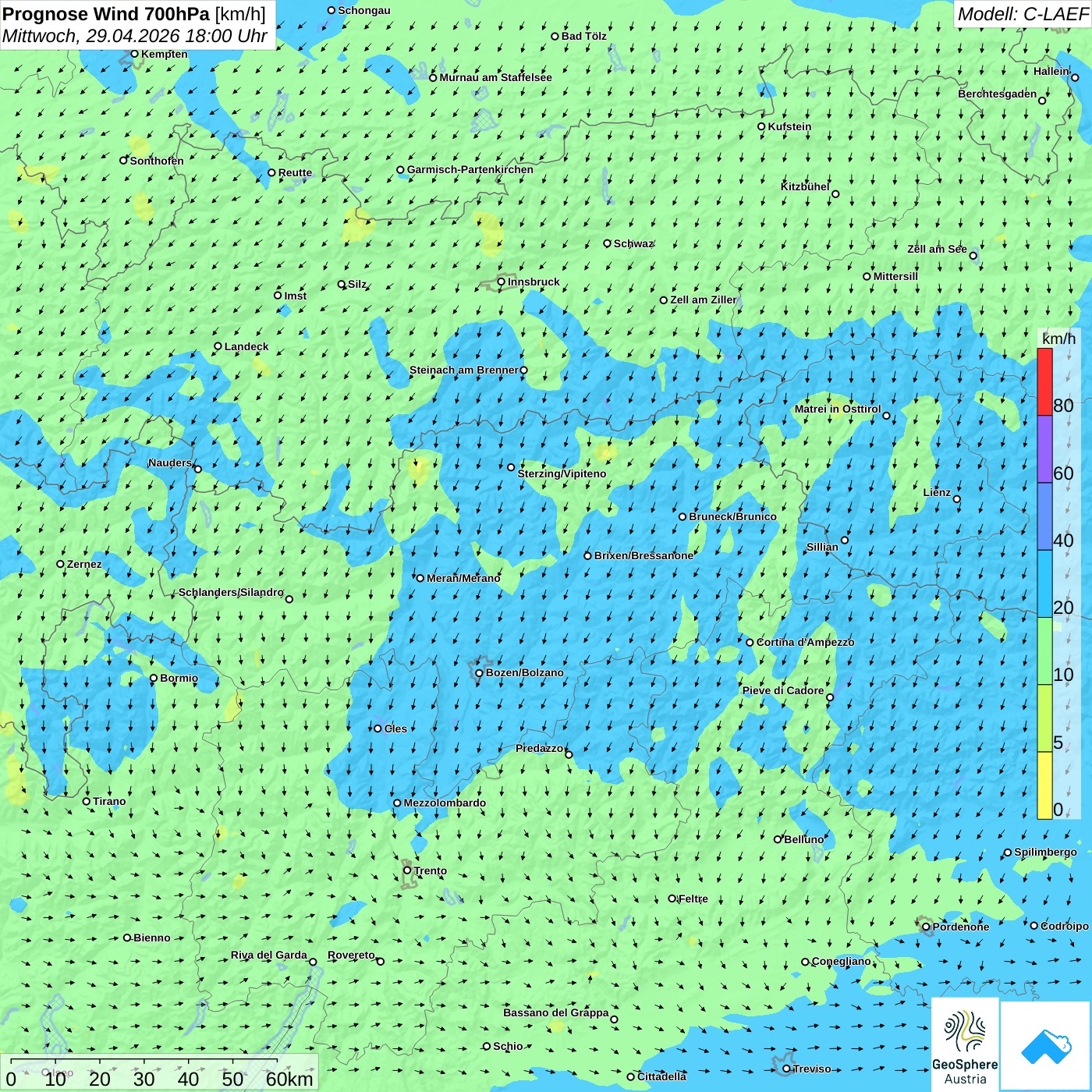Pick the yellow segment of the wind legend
1092x1092 pixels.
point(1044,785)
